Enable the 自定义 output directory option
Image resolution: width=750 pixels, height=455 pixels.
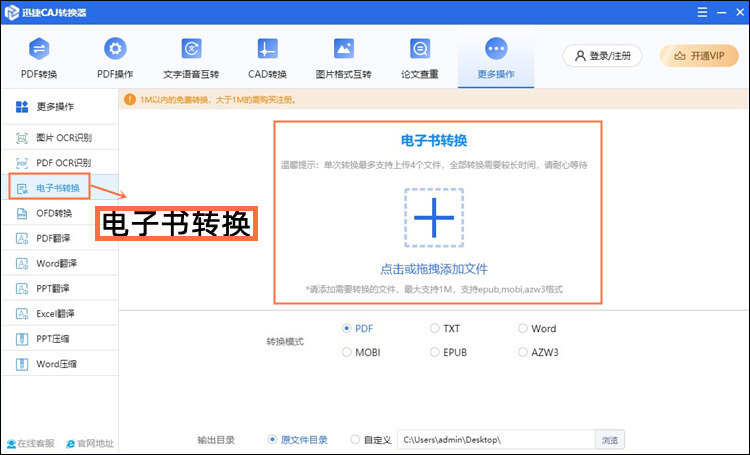point(356,439)
